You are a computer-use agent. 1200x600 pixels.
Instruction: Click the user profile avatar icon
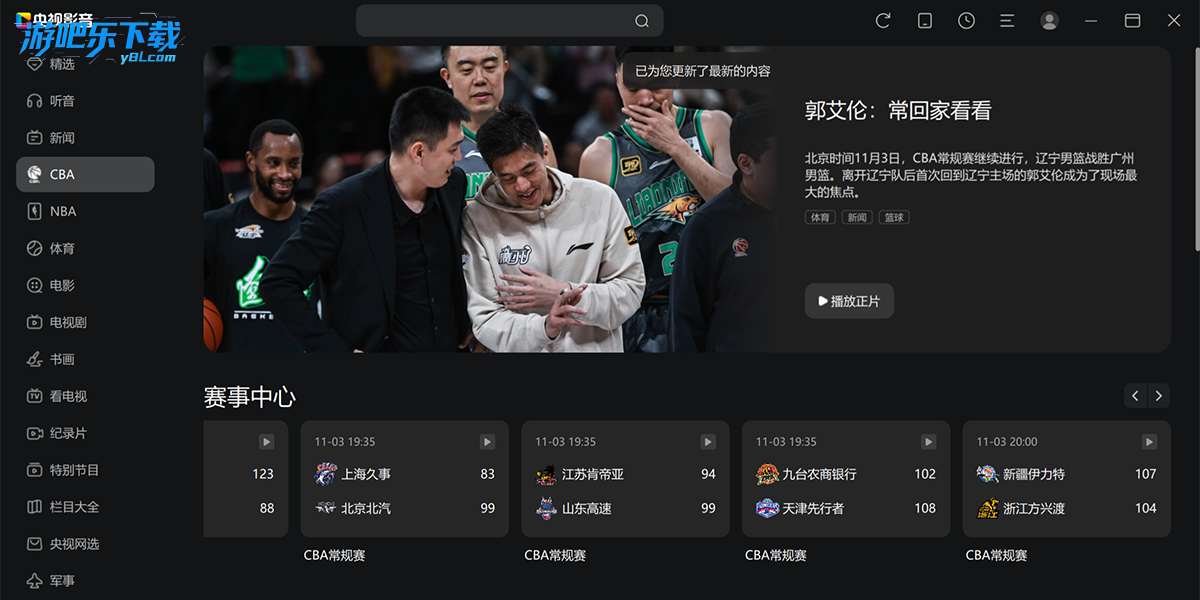1049,20
